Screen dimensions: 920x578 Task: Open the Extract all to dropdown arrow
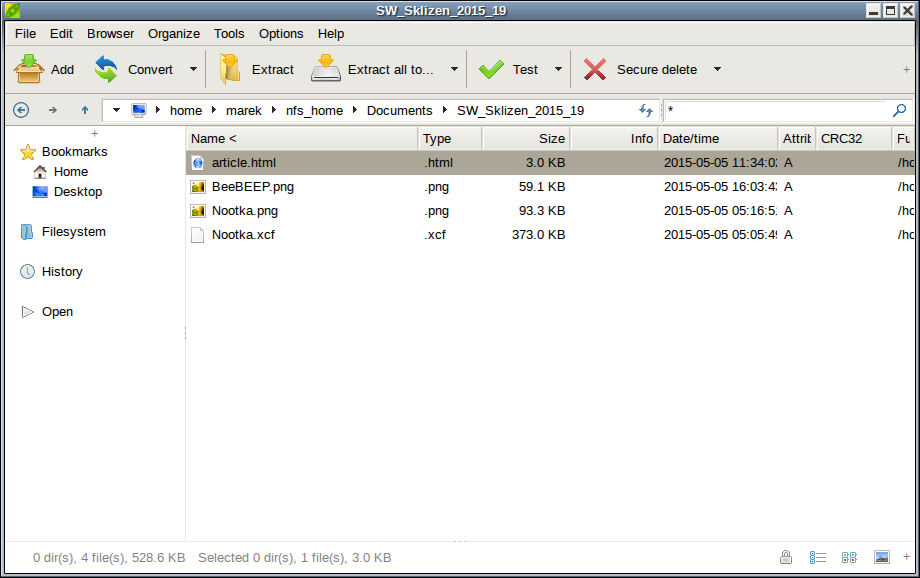pyautogui.click(x=454, y=69)
